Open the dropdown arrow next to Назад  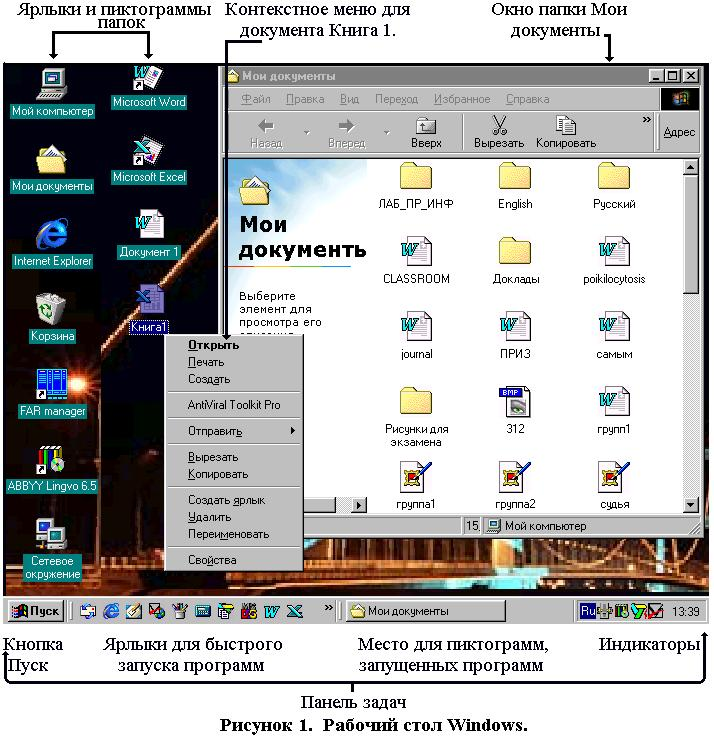(307, 133)
